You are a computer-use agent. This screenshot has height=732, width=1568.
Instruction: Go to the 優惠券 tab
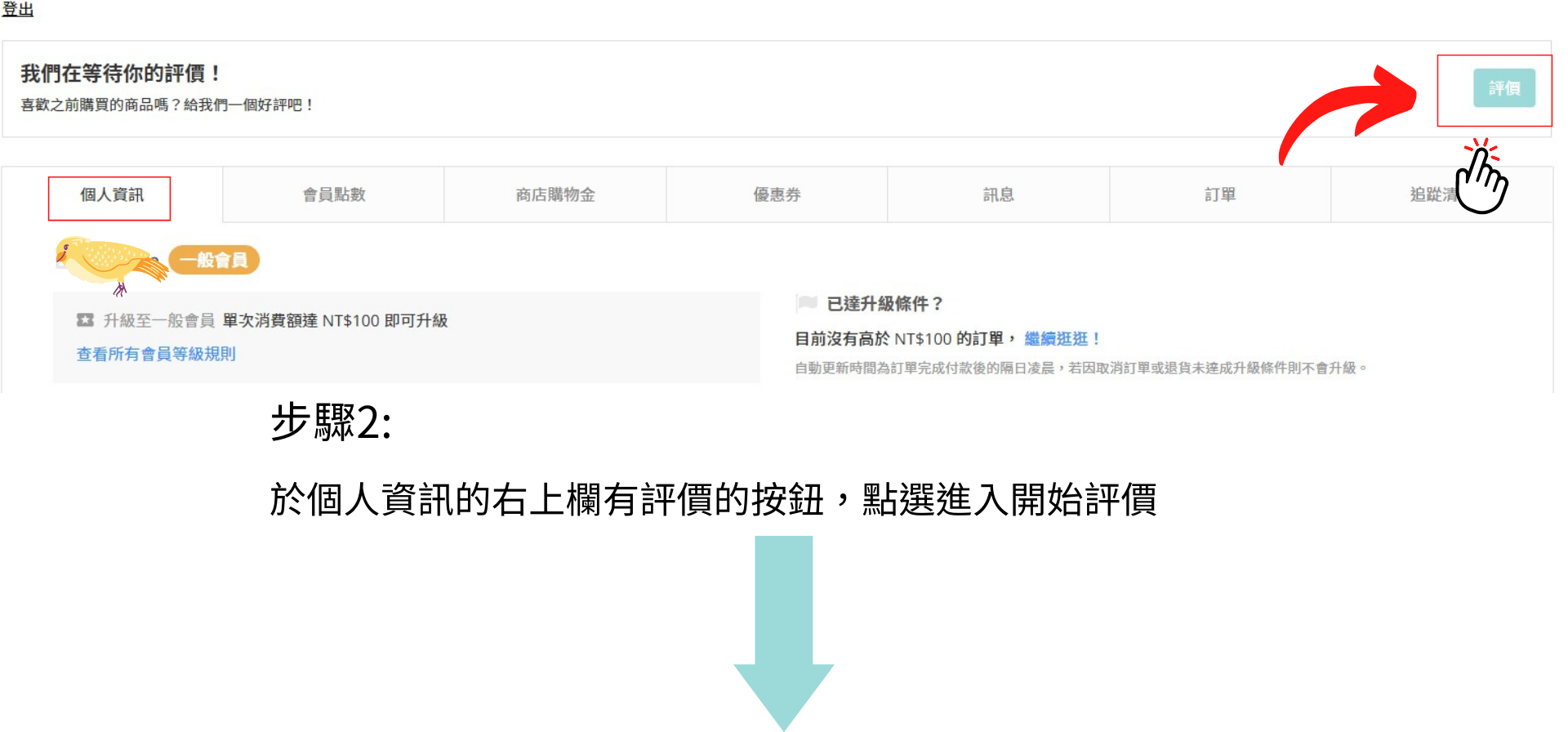point(777,195)
